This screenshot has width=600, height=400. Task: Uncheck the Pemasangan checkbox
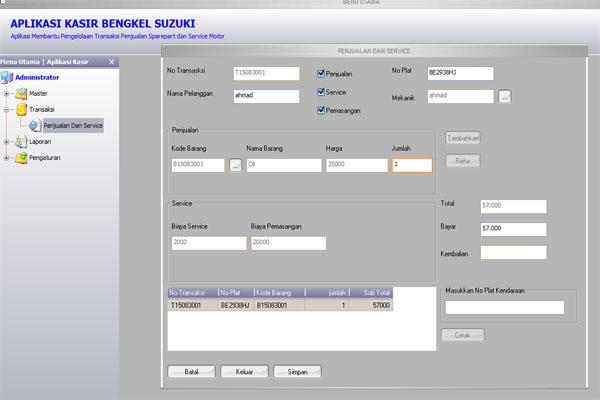tap(321, 110)
